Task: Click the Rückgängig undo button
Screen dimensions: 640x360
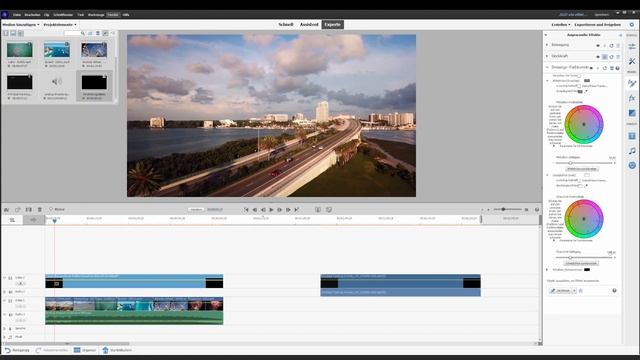Action: click(x=18, y=350)
